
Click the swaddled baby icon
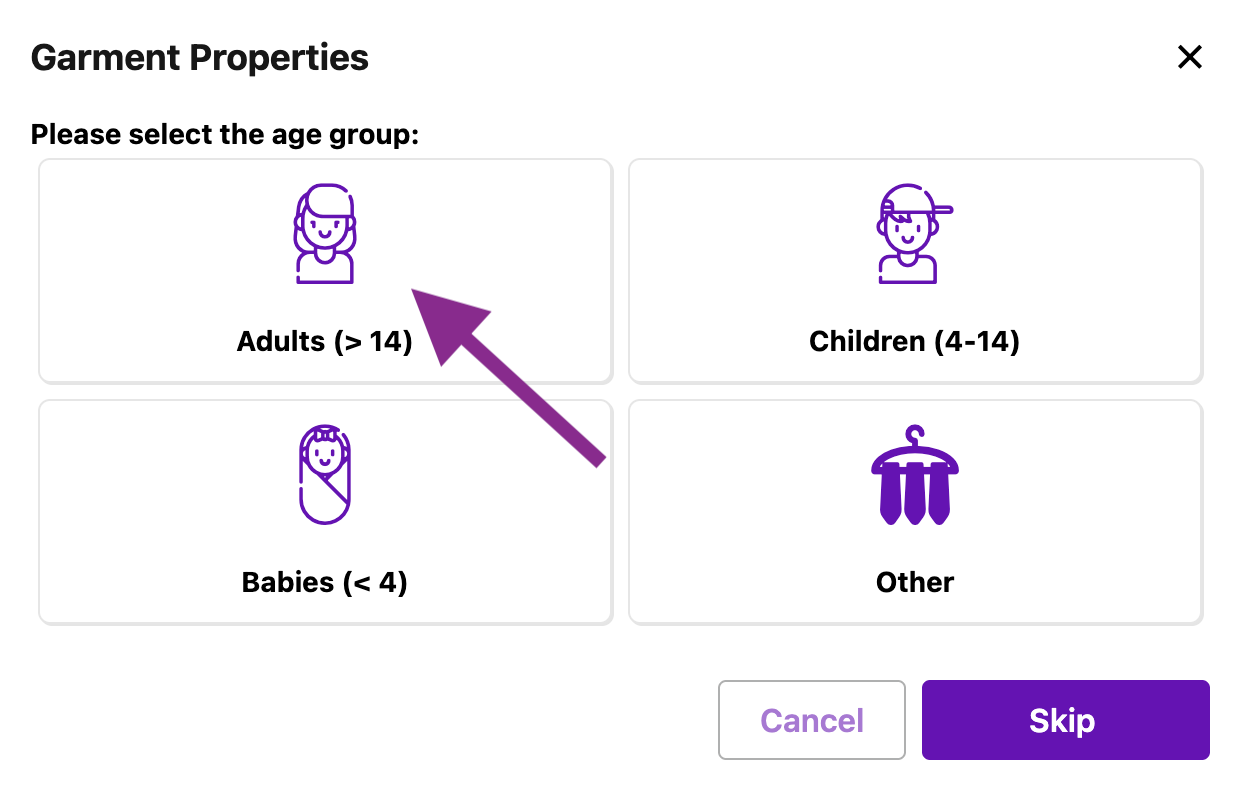pyautogui.click(x=324, y=474)
